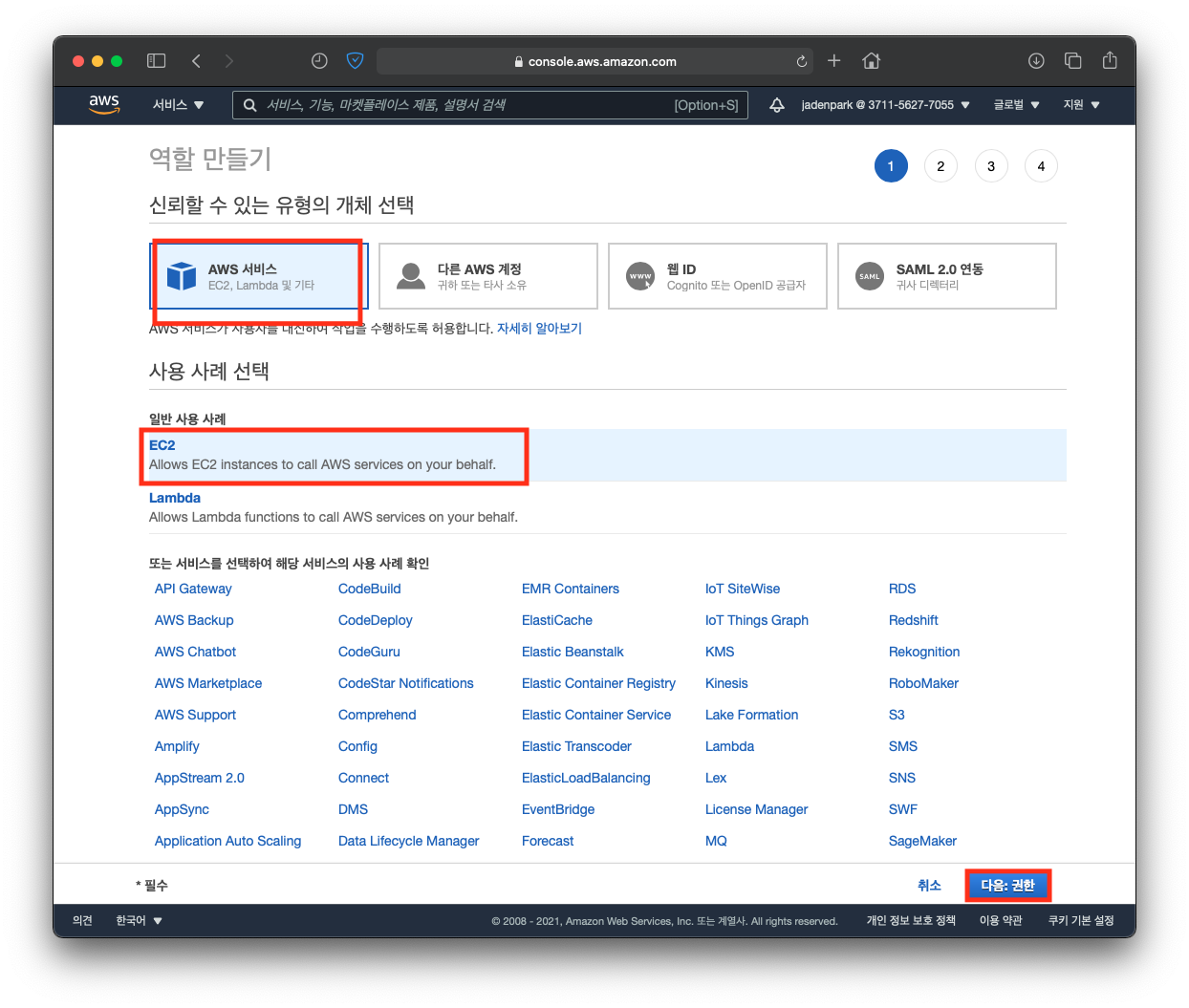Go forward with the Safari forward arrow
Image resolution: width=1189 pixels, height=1008 pixels.
click(228, 61)
